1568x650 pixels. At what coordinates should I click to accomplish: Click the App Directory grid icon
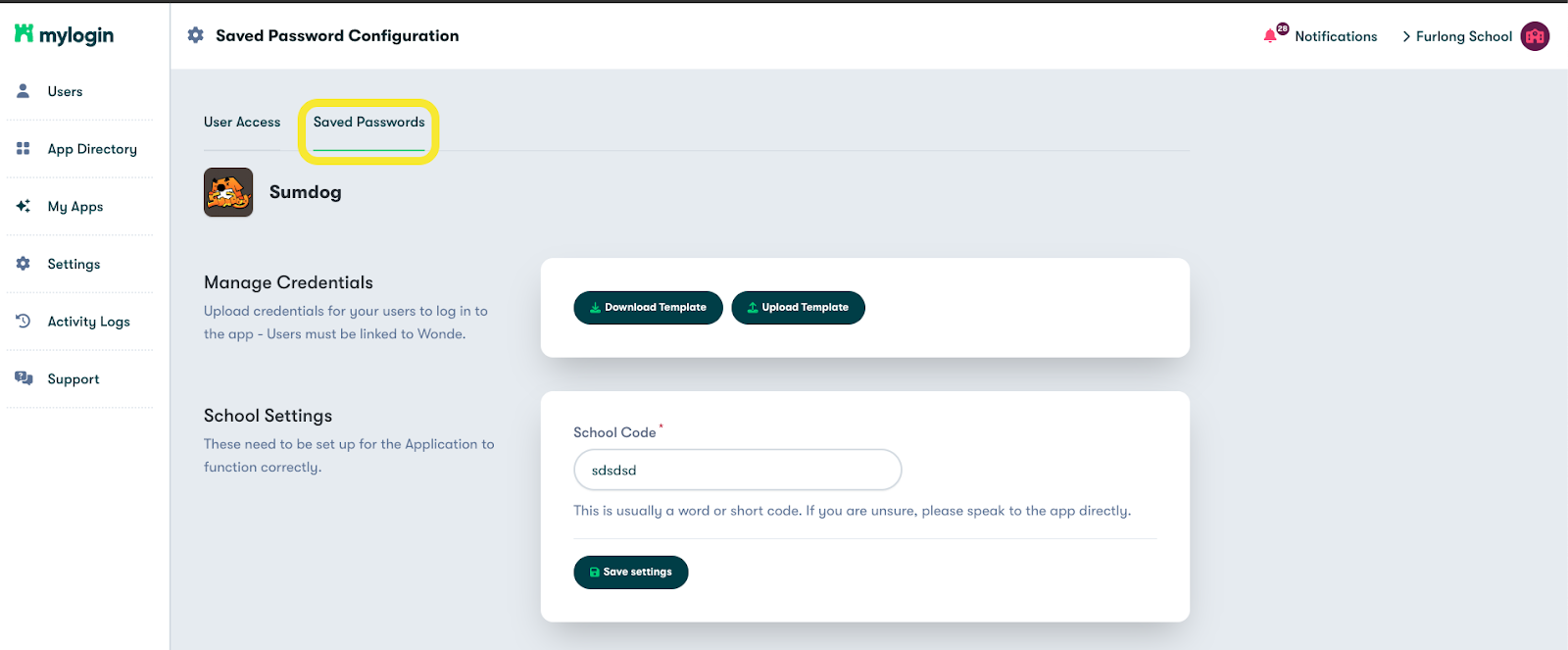(x=23, y=149)
